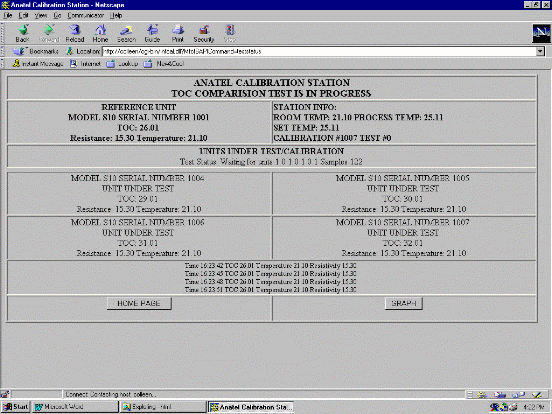Image resolution: width=552 pixels, height=414 pixels.
Task: Click 'MODEL S10 SERIAL NUMBER 1006' text
Action: click(138, 222)
